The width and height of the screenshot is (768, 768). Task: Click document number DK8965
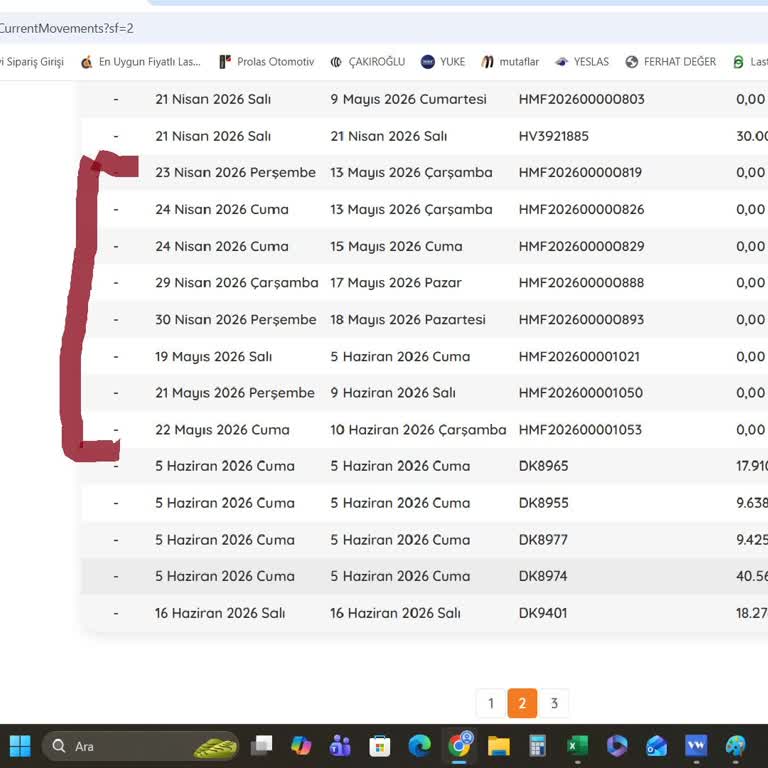click(x=543, y=466)
